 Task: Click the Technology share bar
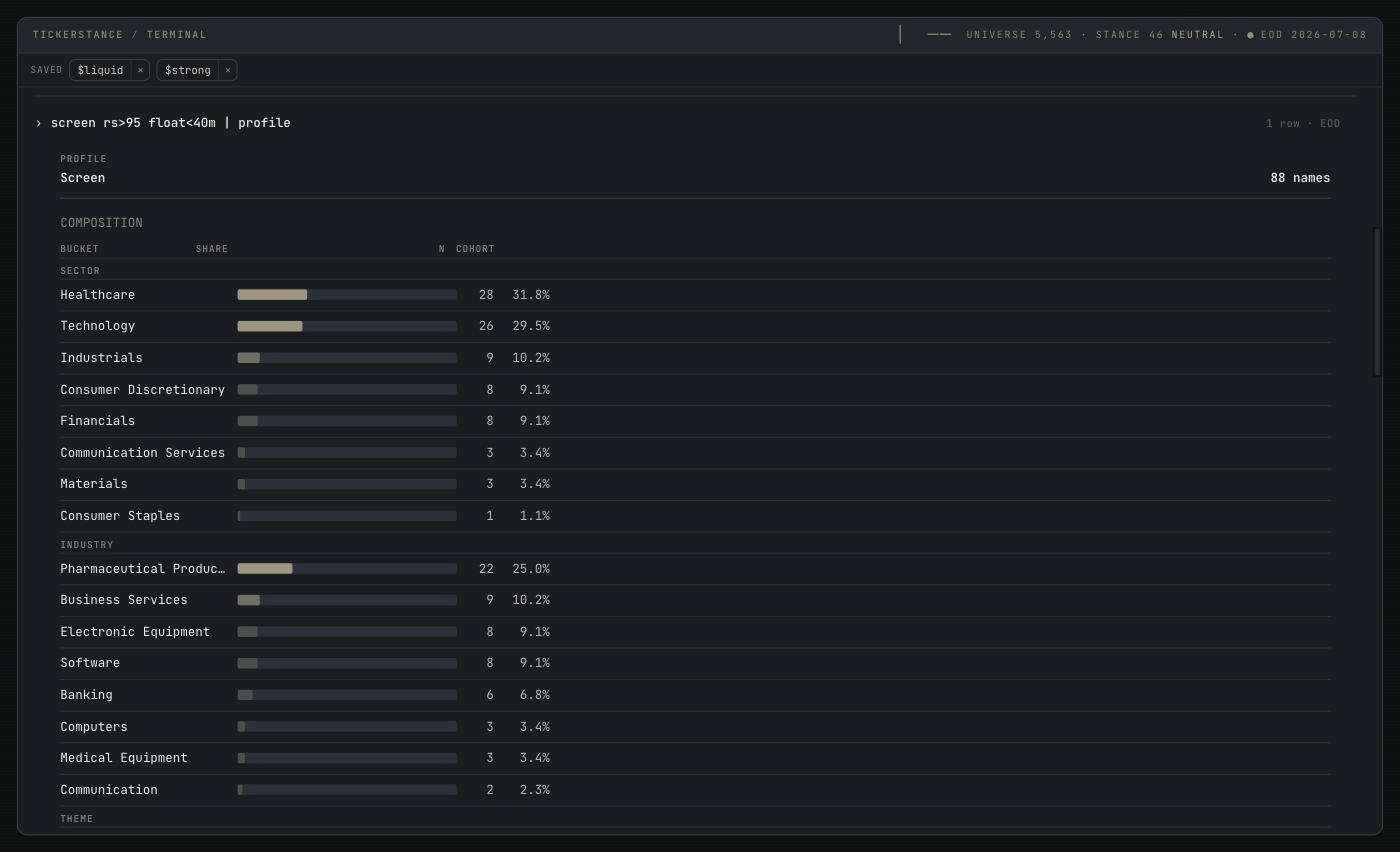click(x=347, y=326)
